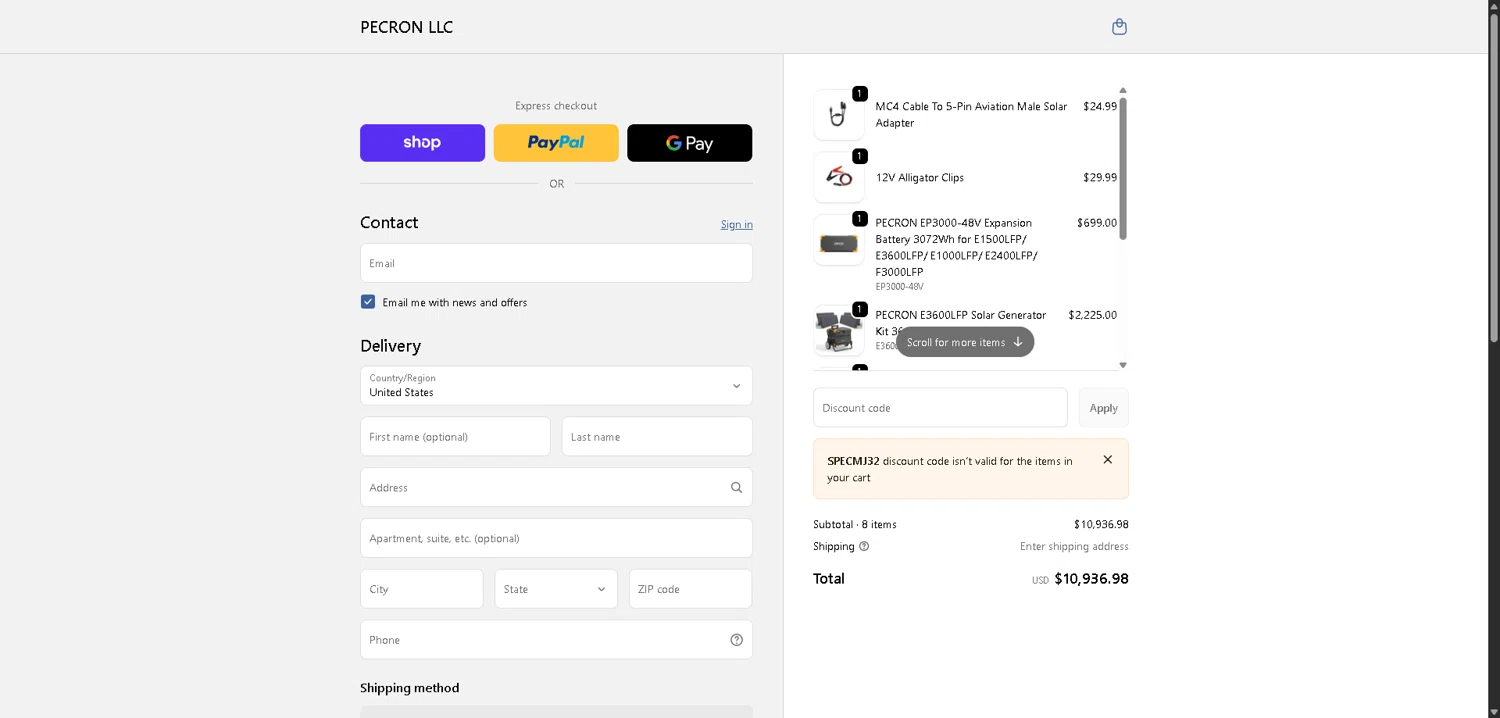The width and height of the screenshot is (1500, 718).
Task: Click the Express checkout label
Action: 556,106
